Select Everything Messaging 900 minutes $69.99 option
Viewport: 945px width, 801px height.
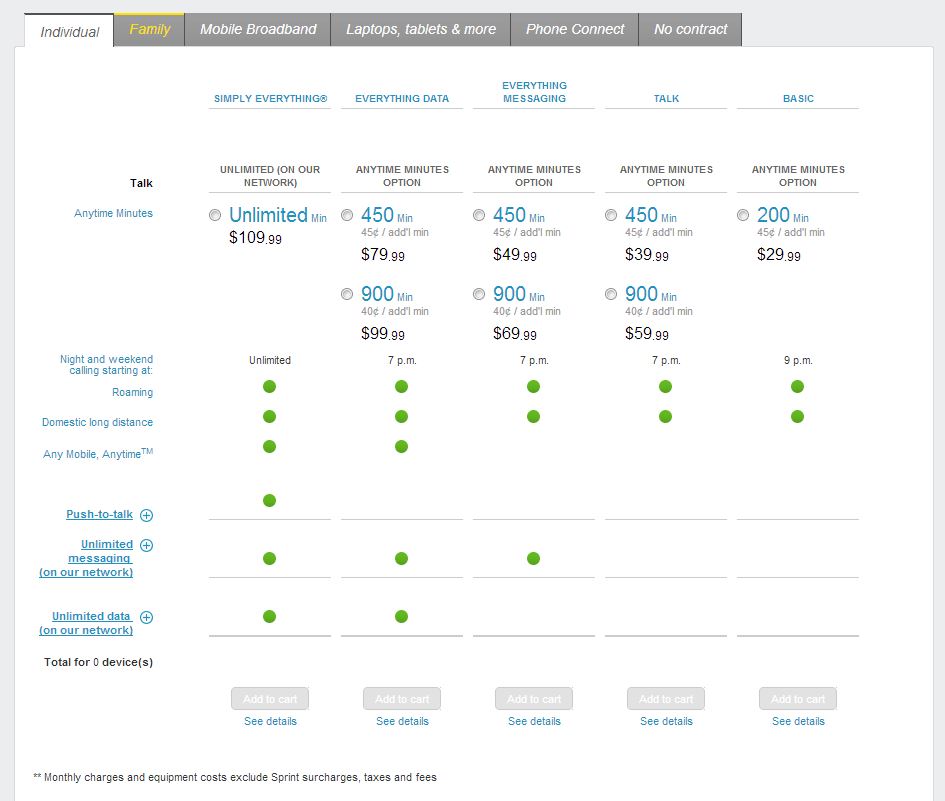(479, 294)
